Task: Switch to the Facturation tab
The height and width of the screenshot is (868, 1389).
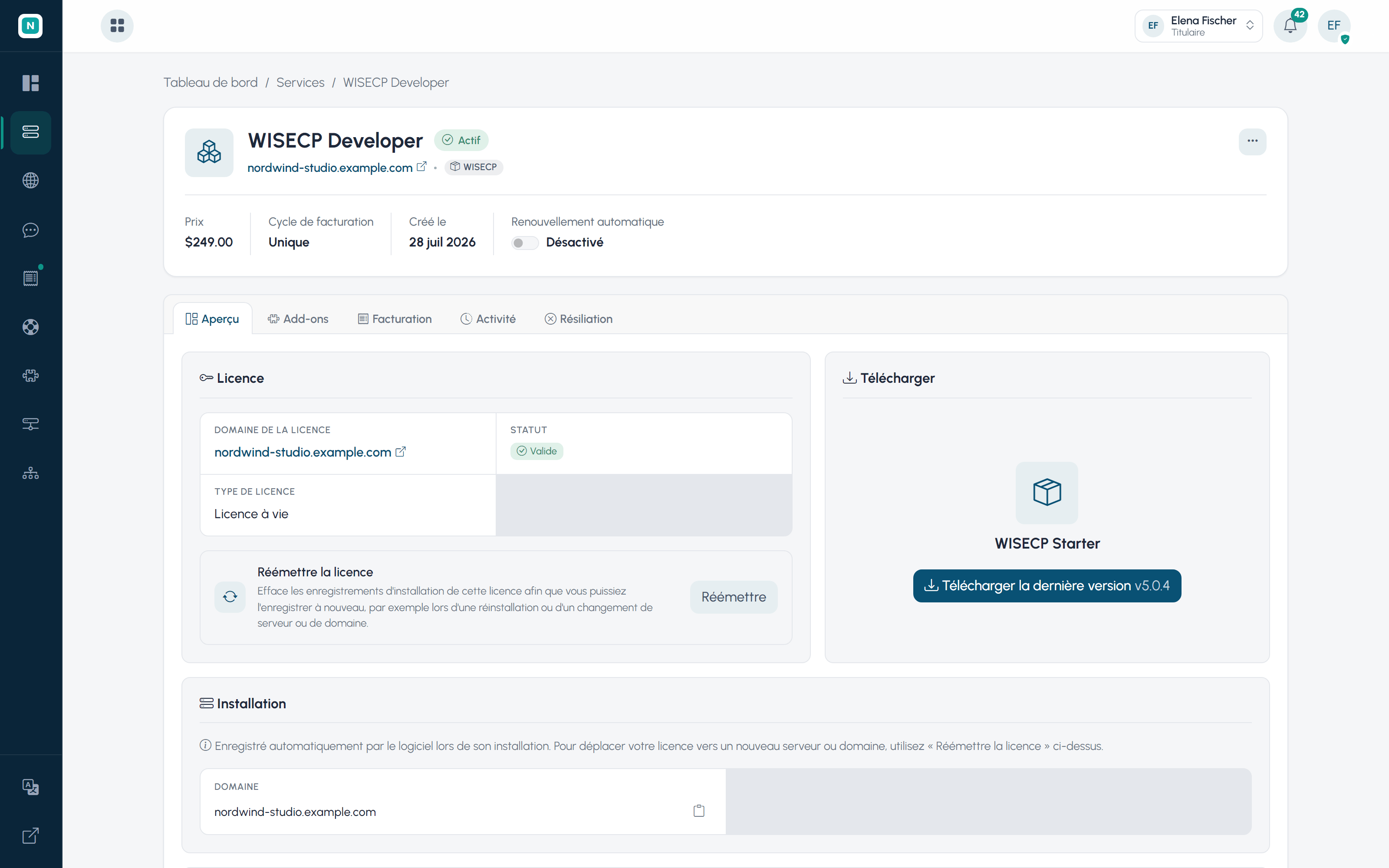Action: [x=395, y=319]
